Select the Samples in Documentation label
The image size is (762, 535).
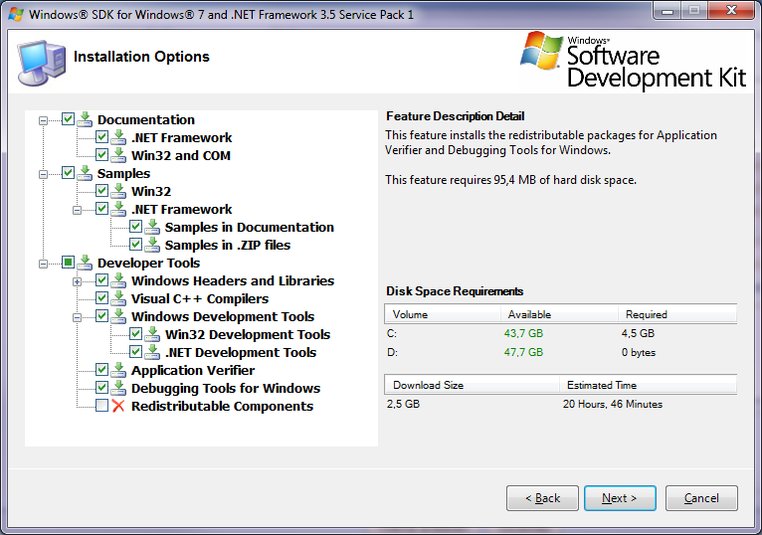pyautogui.click(x=249, y=227)
